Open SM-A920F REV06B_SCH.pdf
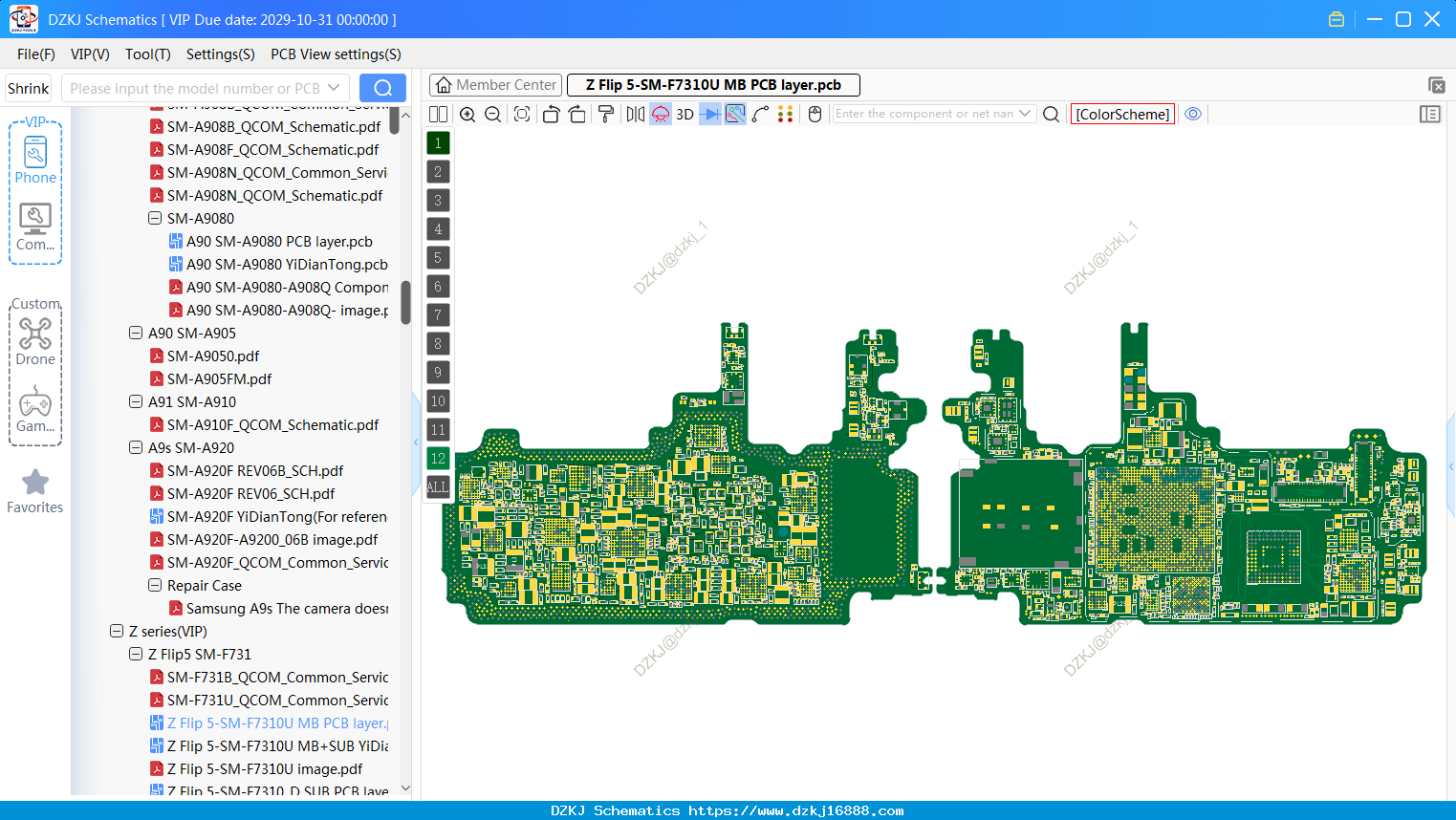This screenshot has width=1456, height=820. click(x=255, y=470)
